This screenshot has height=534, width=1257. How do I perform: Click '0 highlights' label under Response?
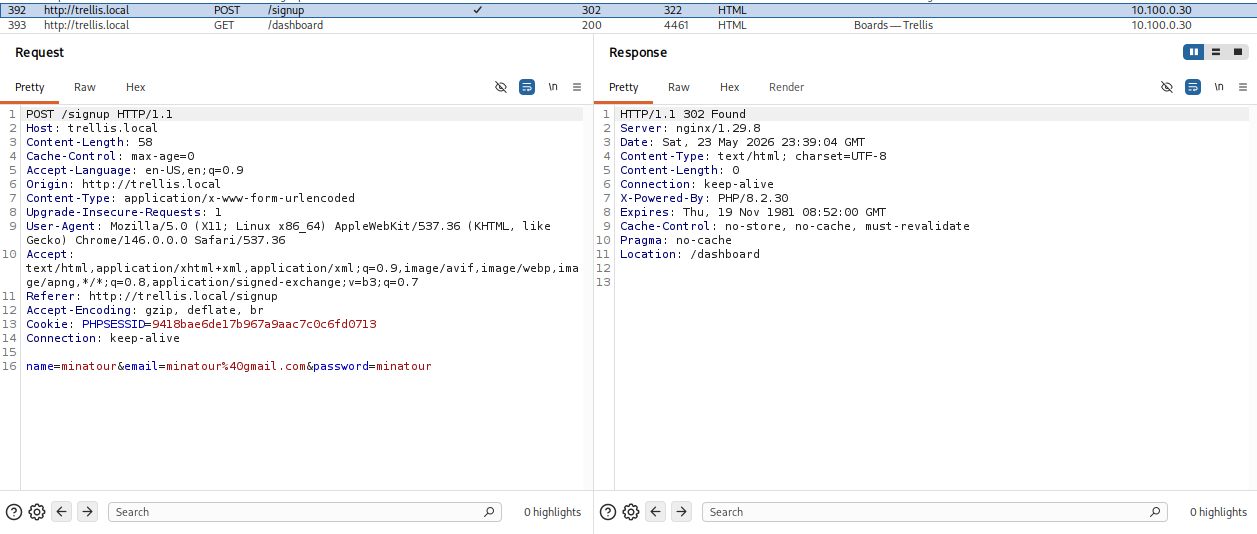[x=1218, y=512]
